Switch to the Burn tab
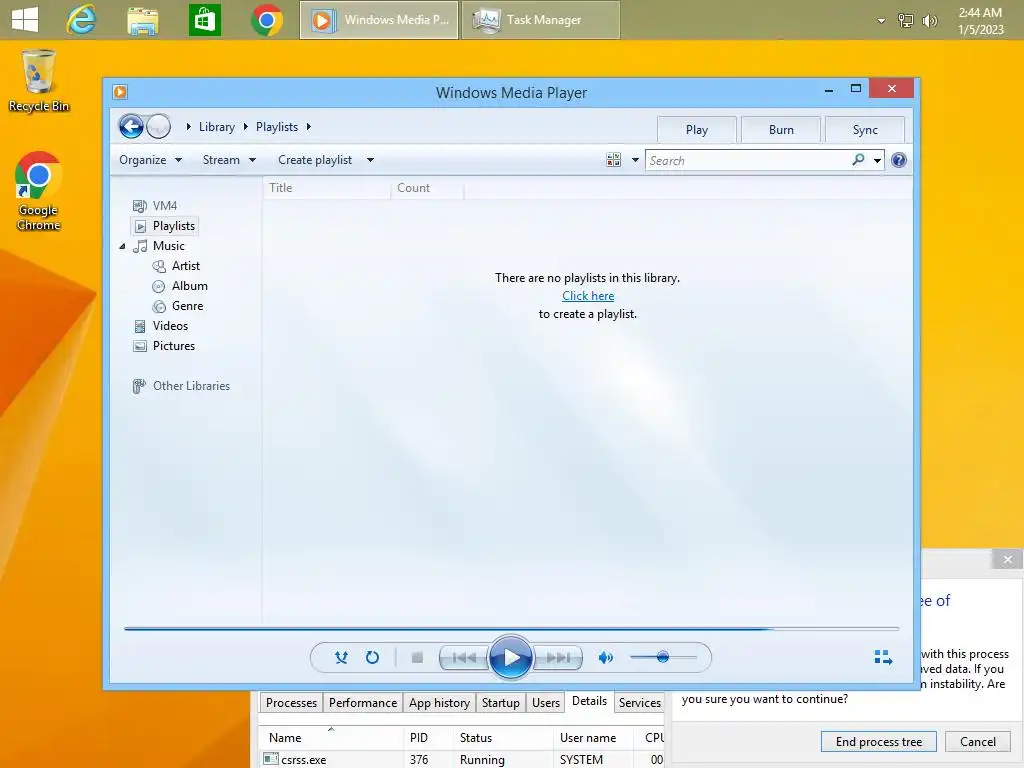Screen dimensions: 1024x768 781,129
